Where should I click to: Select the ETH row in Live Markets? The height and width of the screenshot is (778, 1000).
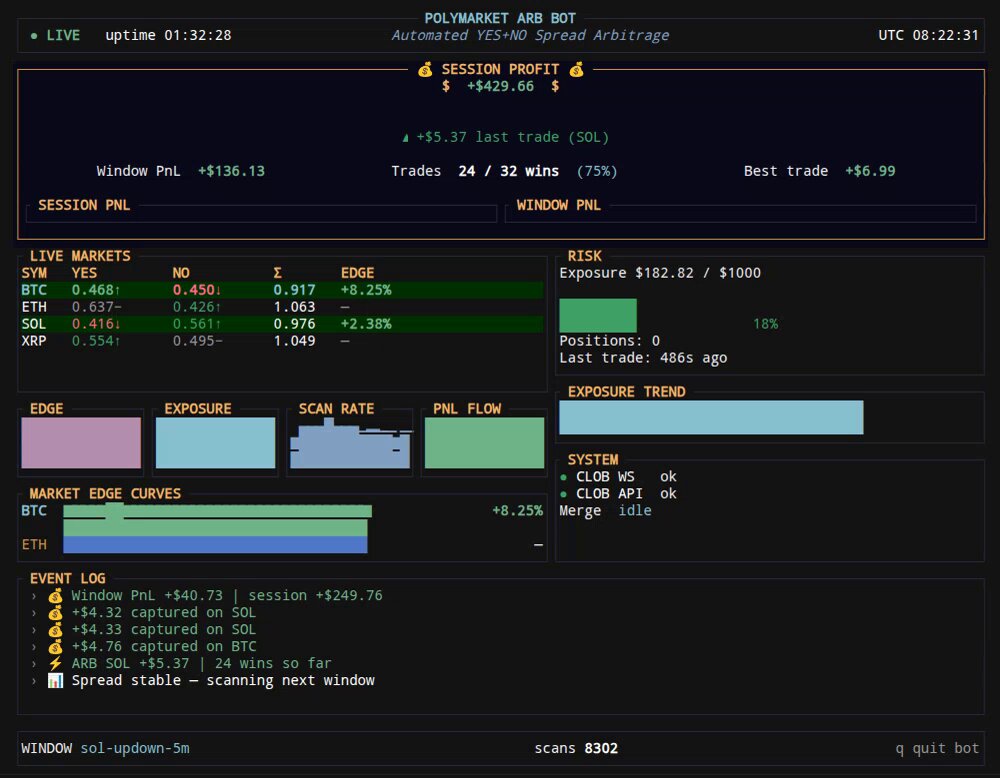pyautogui.click(x=282, y=307)
